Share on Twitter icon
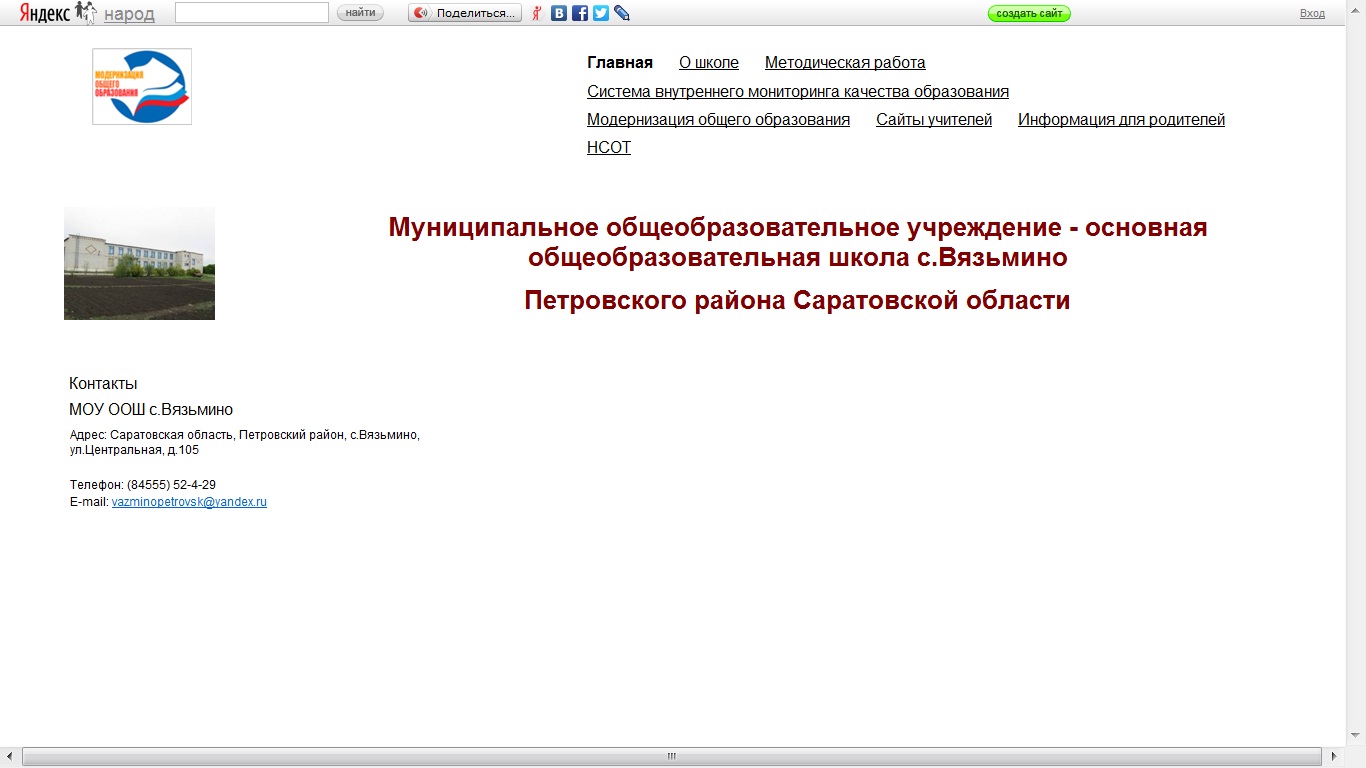 click(x=601, y=13)
